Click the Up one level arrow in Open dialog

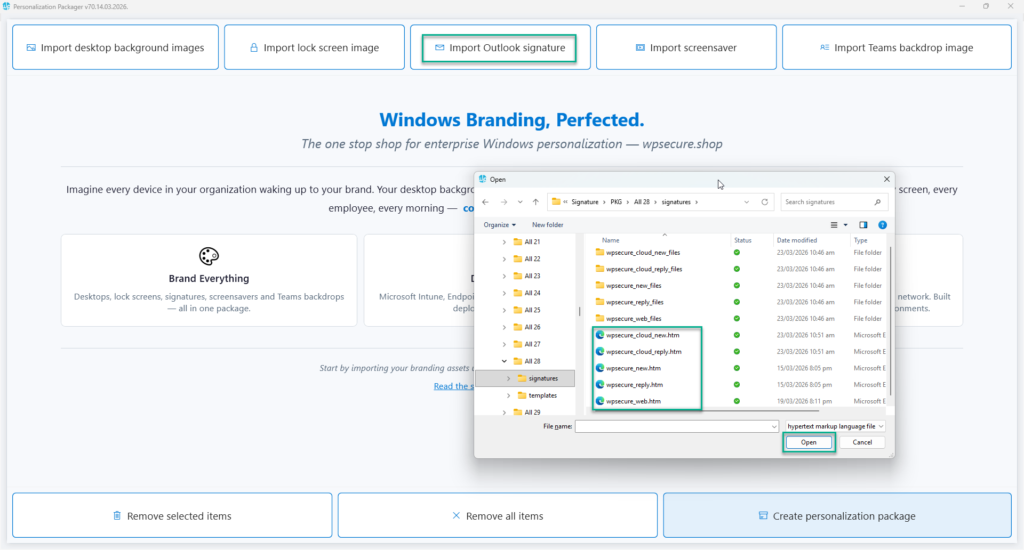[x=536, y=202]
